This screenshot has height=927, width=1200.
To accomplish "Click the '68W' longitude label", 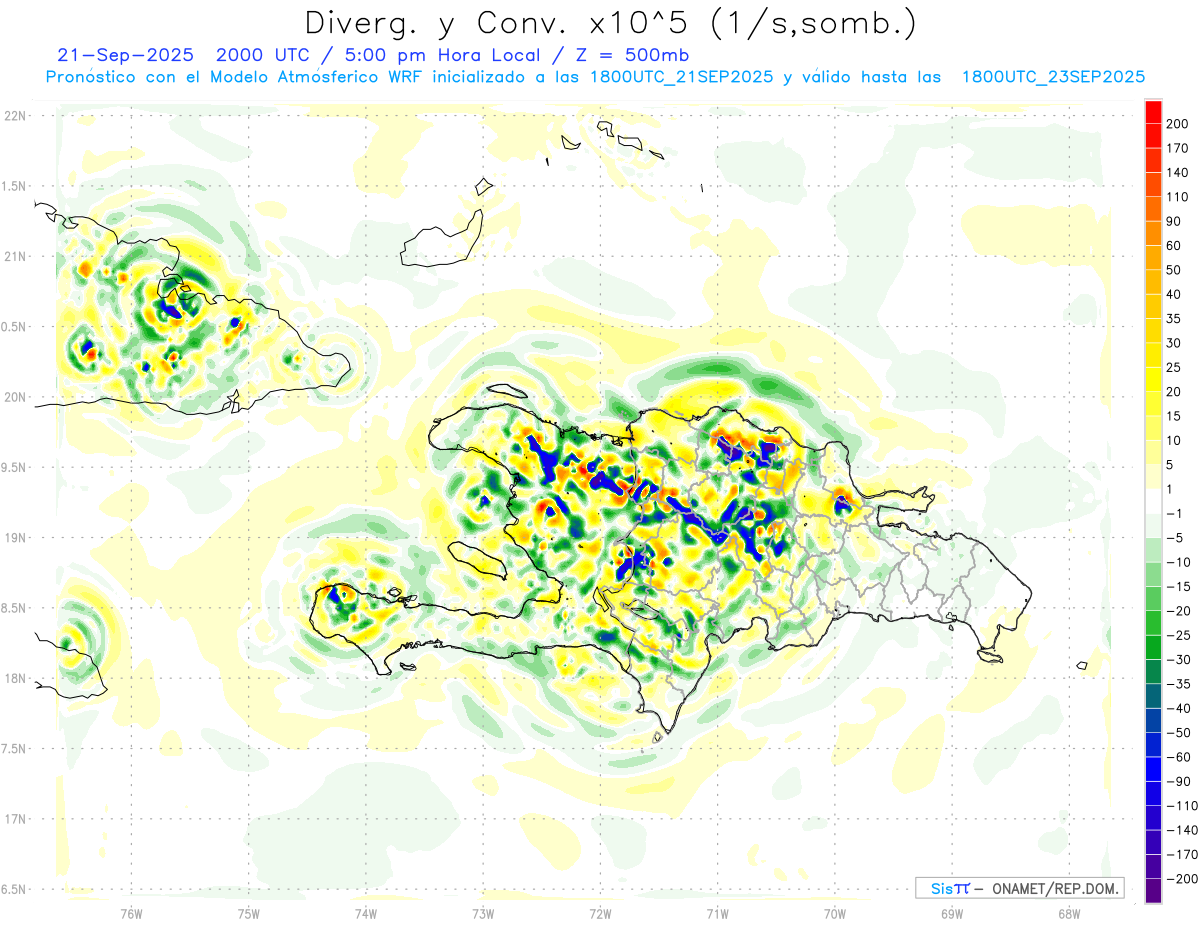I will pos(1069,913).
